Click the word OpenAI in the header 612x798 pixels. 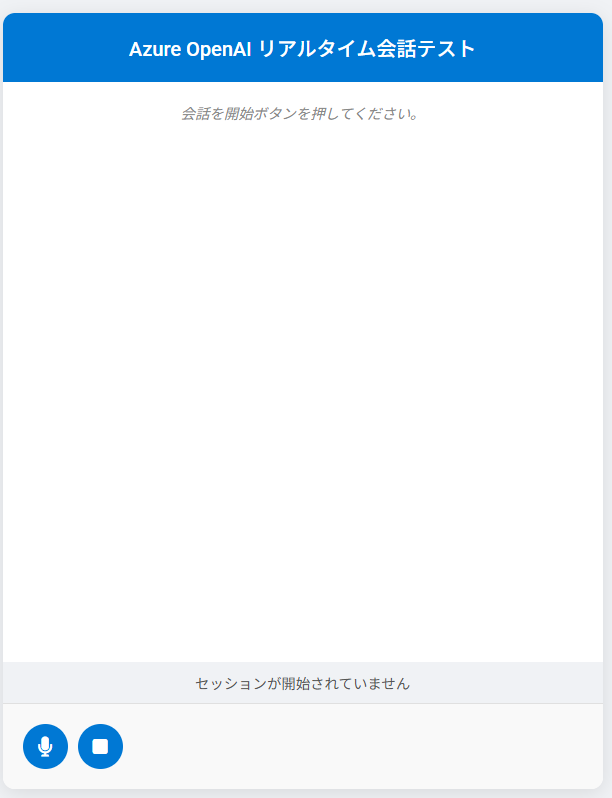(219, 49)
